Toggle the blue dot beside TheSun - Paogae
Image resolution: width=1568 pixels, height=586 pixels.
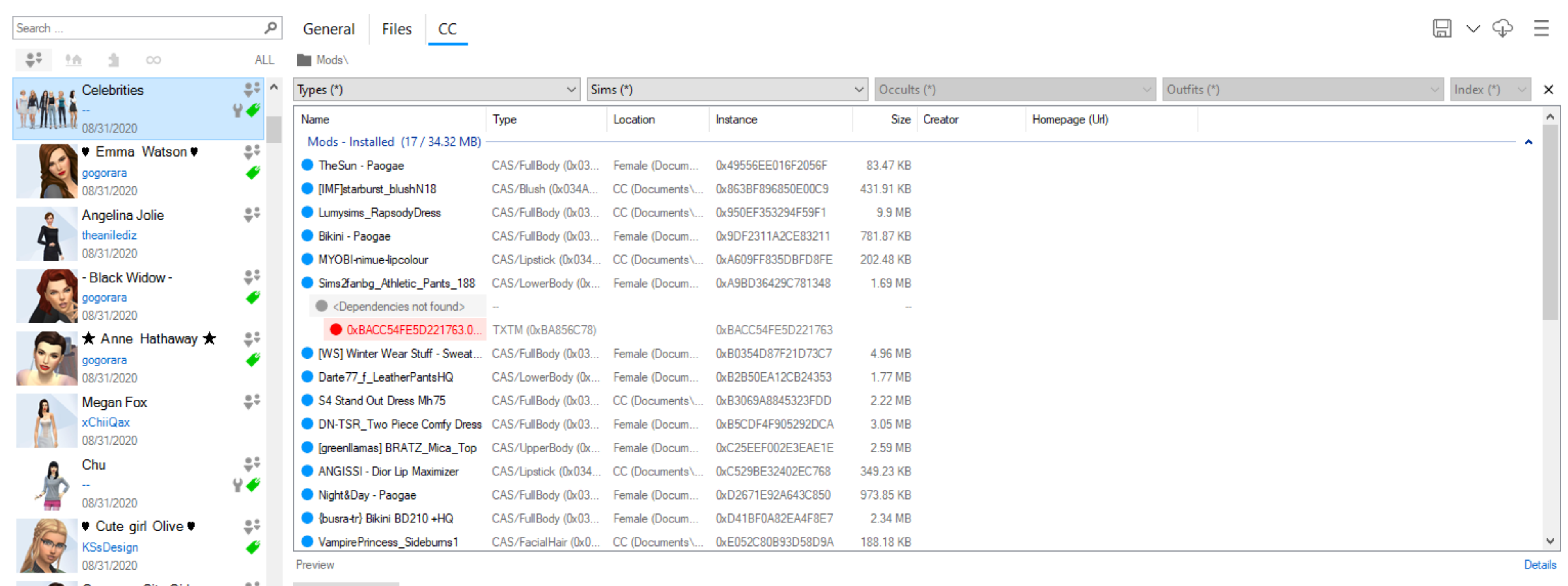coord(307,165)
